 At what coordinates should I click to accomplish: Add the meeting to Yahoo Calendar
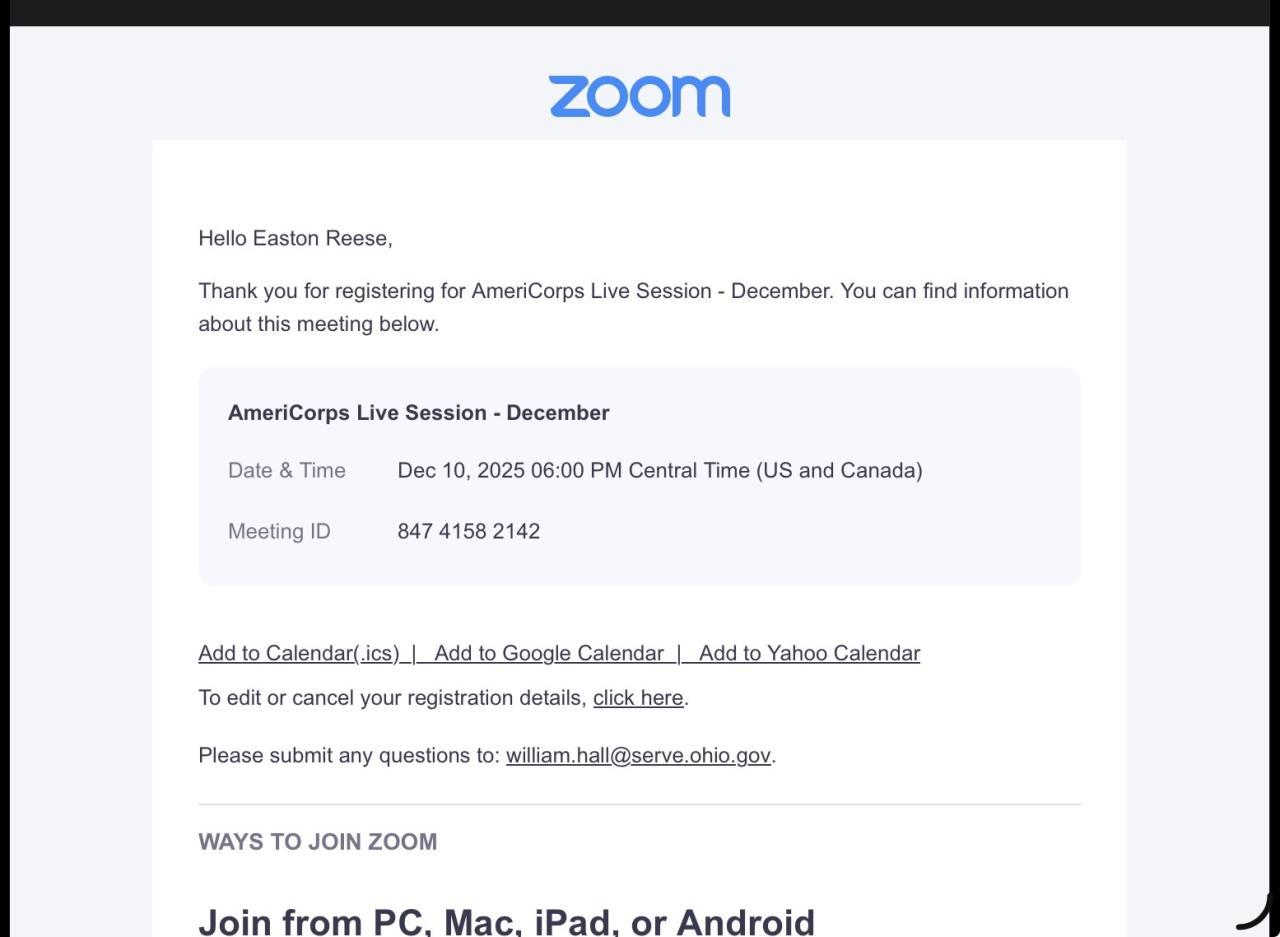(809, 653)
